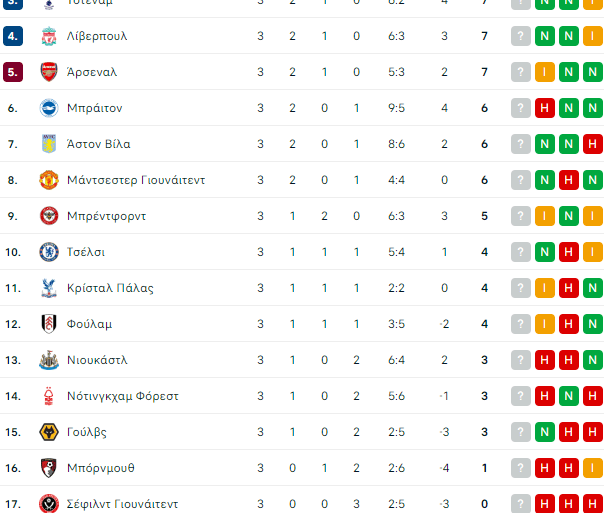Click Brentford's green N form badge
Viewport: 604px width, 513px height.
coord(568,216)
